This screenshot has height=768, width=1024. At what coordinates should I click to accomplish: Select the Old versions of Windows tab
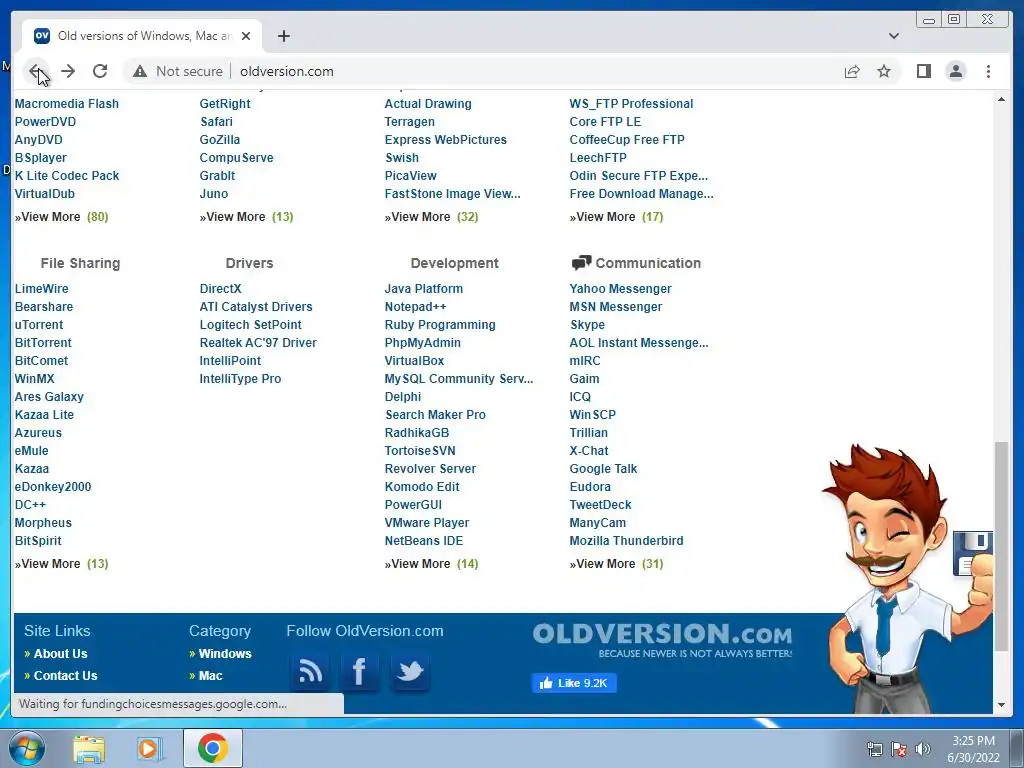coord(142,36)
